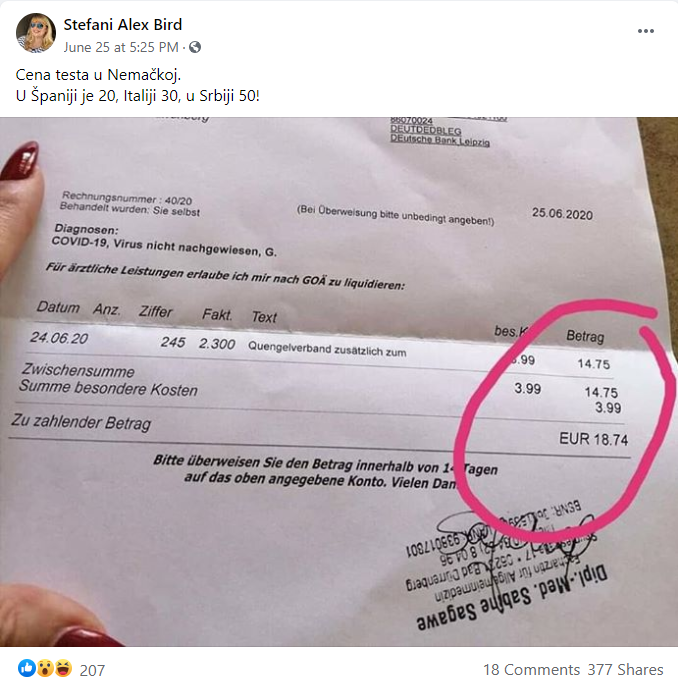Viewport: 678px width, 684px height.
Task: Click the post text 'Cena testa u Nemačkoj.'
Action: [98, 75]
